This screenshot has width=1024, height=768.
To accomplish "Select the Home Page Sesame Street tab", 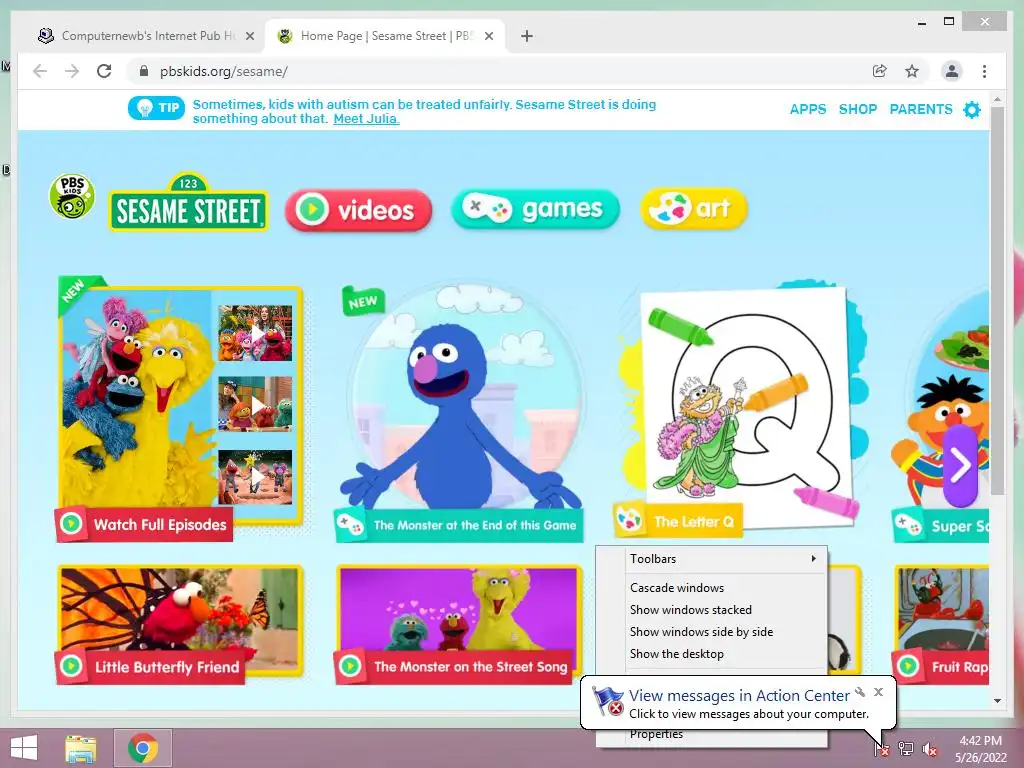I will click(385, 36).
